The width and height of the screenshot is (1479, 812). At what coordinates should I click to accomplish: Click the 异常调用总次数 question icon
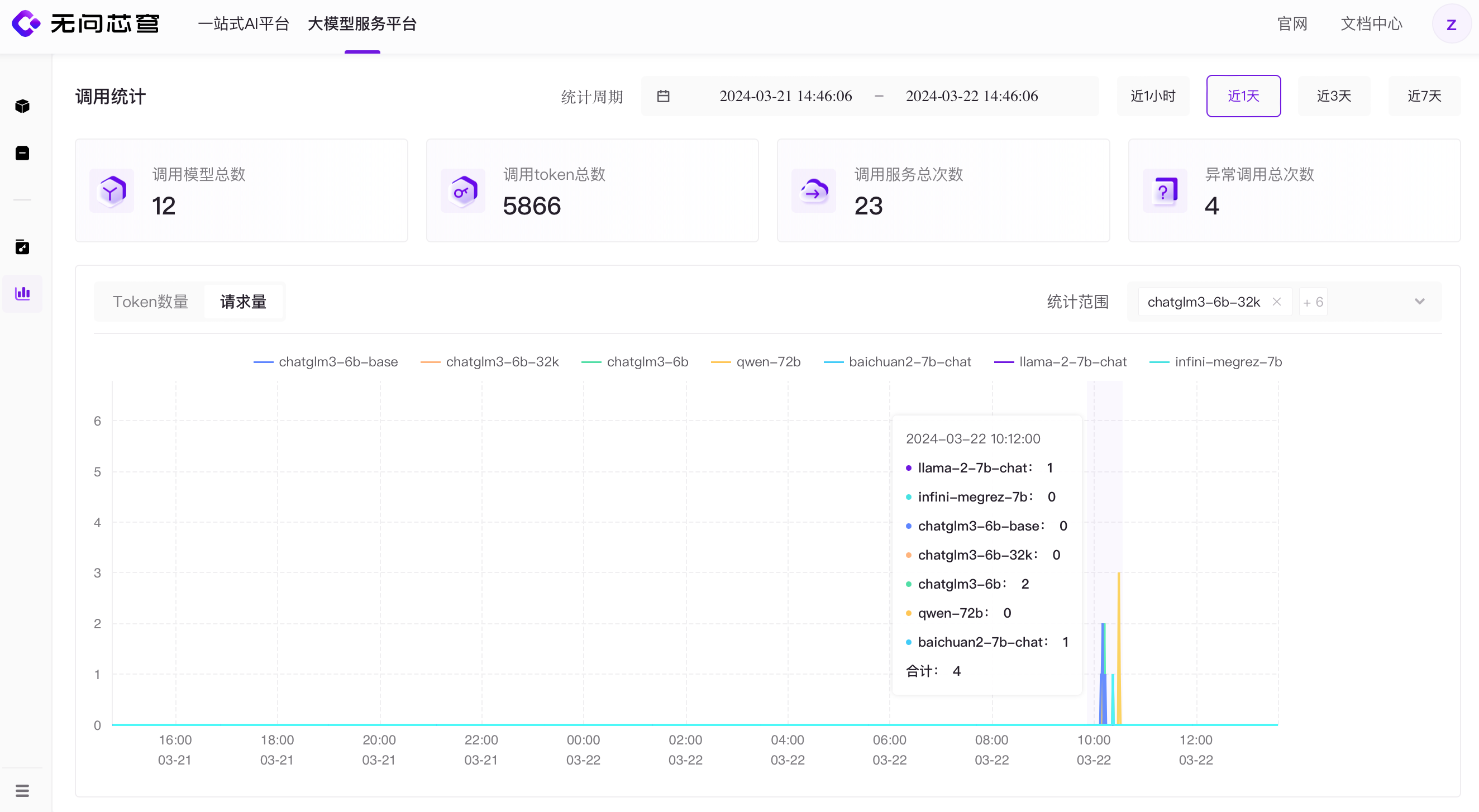coord(1165,190)
